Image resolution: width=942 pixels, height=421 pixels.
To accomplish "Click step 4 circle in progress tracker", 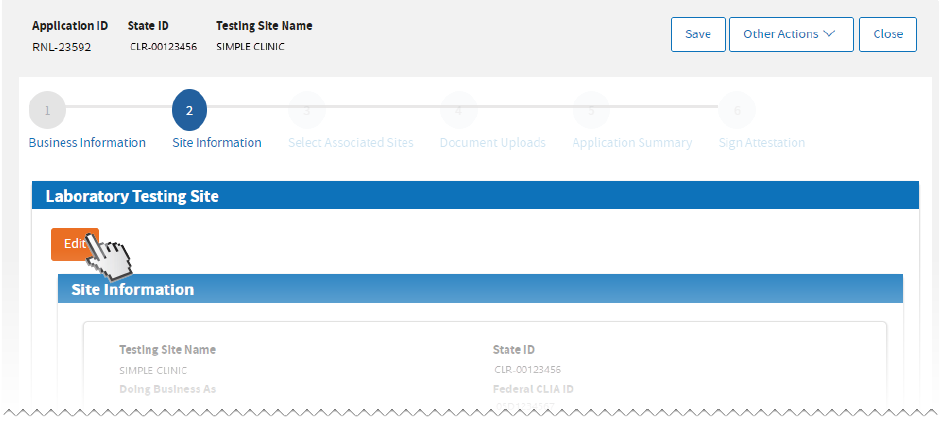I will [458, 110].
